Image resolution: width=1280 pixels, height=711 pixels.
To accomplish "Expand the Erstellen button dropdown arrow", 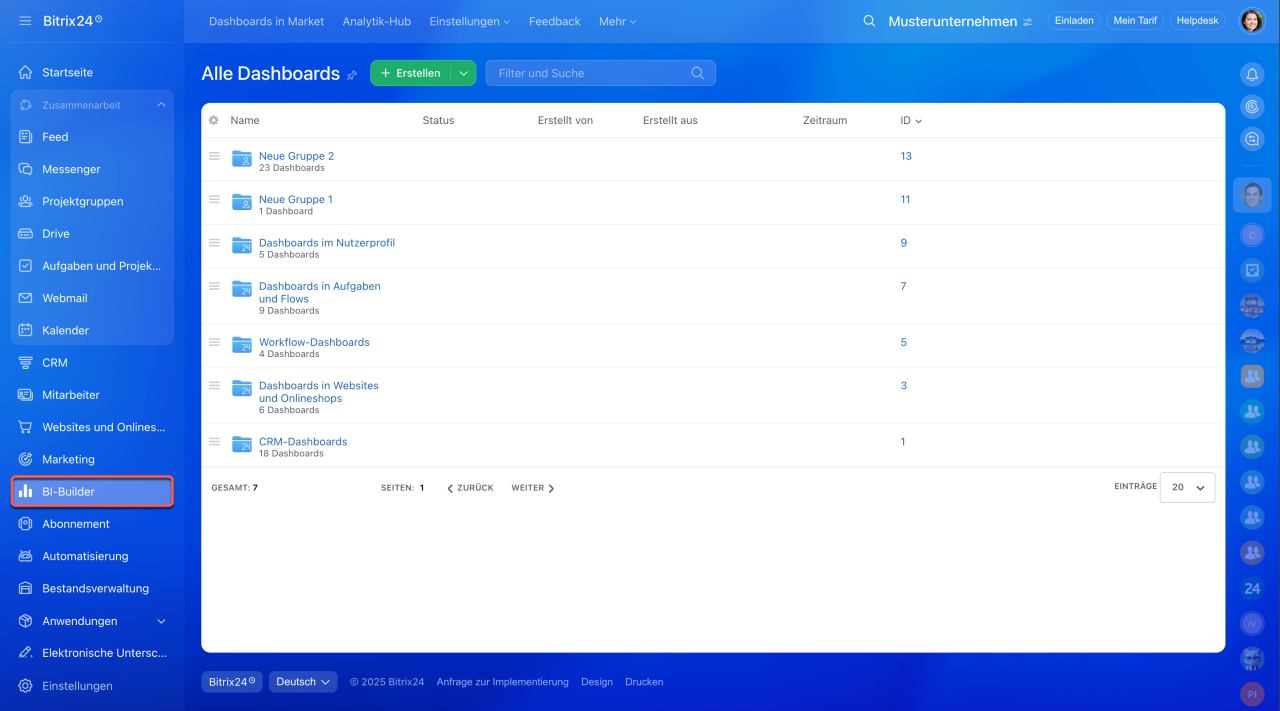I will (x=463, y=73).
